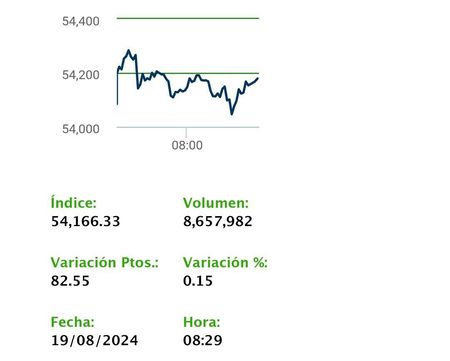
Task: Select the percent variation value 0.15
Action: (x=198, y=281)
